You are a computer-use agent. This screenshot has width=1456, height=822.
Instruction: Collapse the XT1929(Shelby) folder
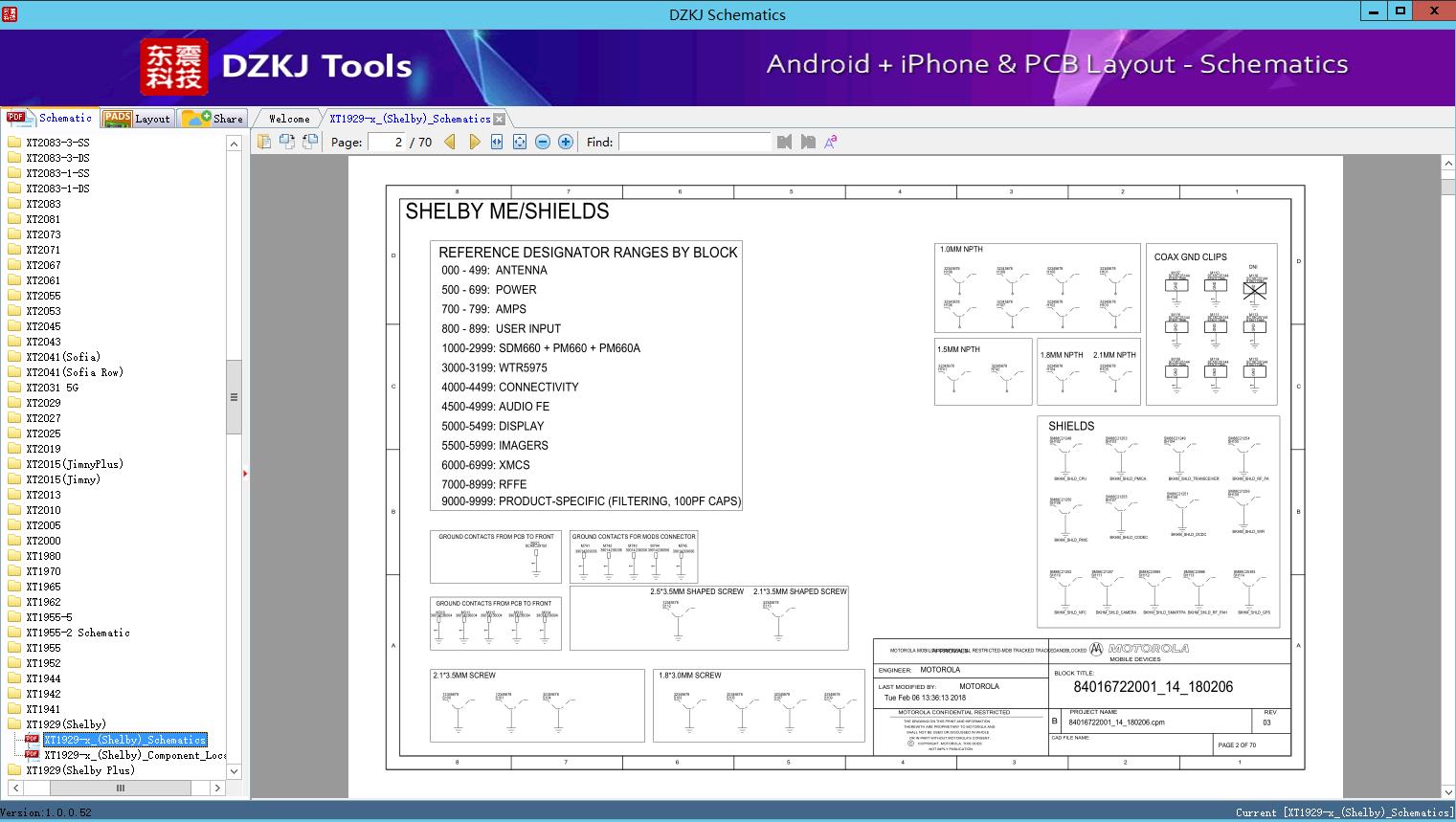click(66, 724)
